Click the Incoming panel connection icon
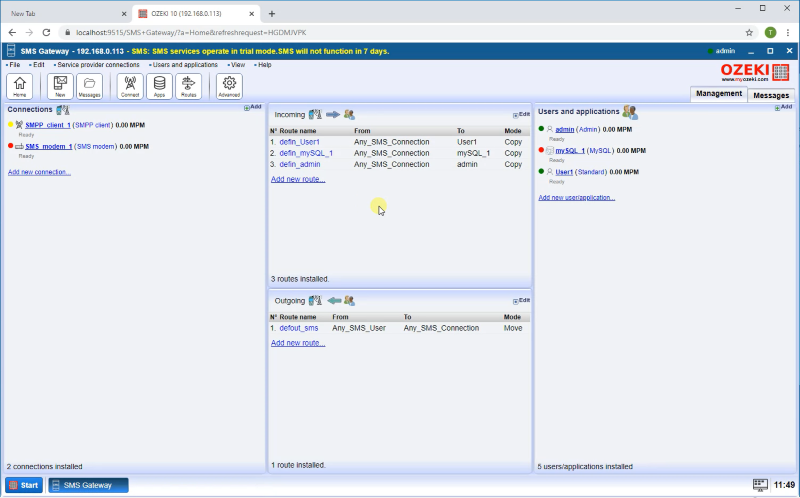The width and height of the screenshot is (800, 498). pyautogui.click(x=315, y=115)
